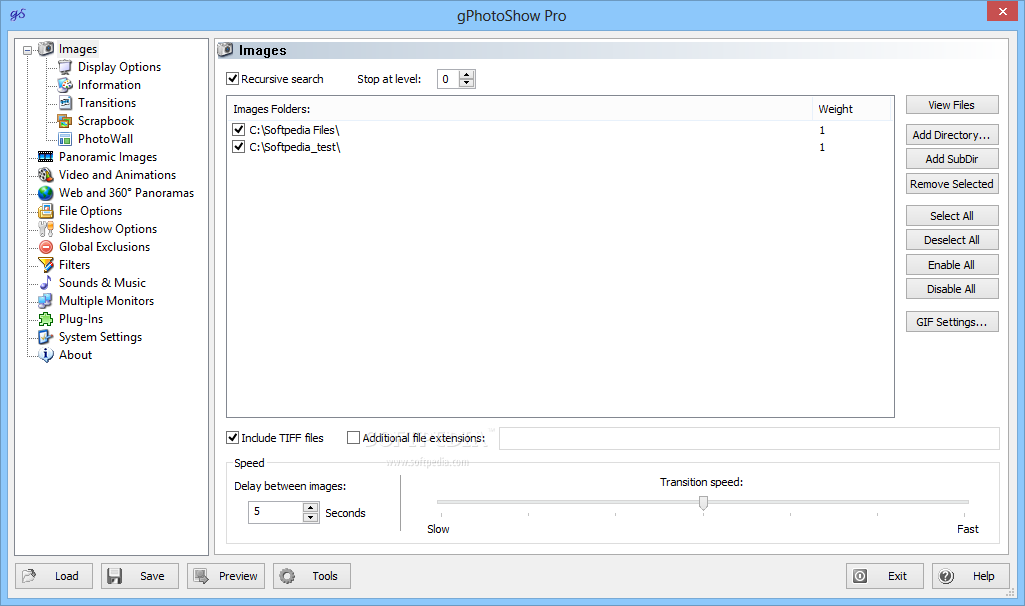
Task: Click the Video and Animations reel icon
Action: point(46,175)
